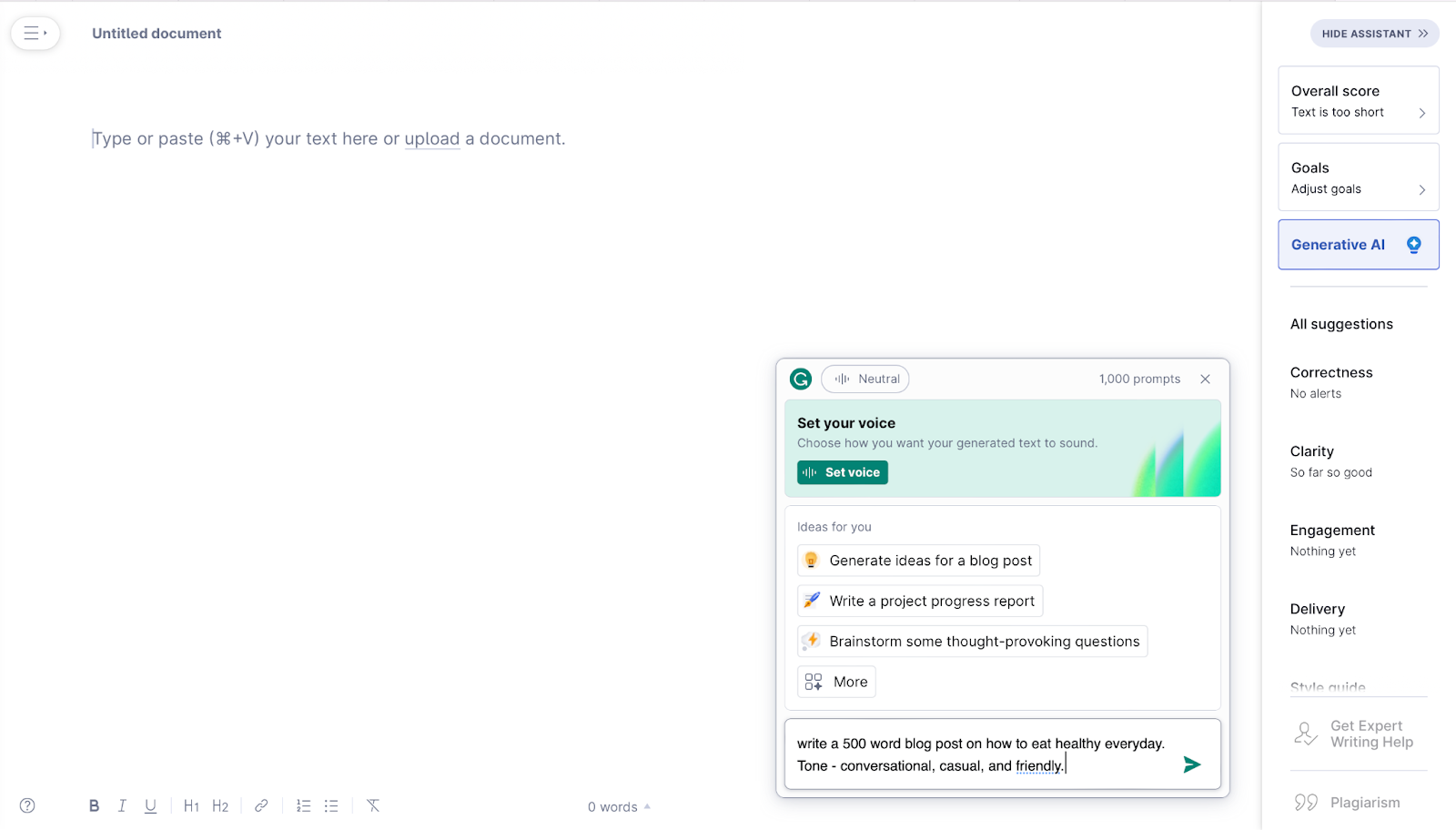Click the upload document link
Image resolution: width=1456 pixels, height=830 pixels.
click(x=431, y=138)
